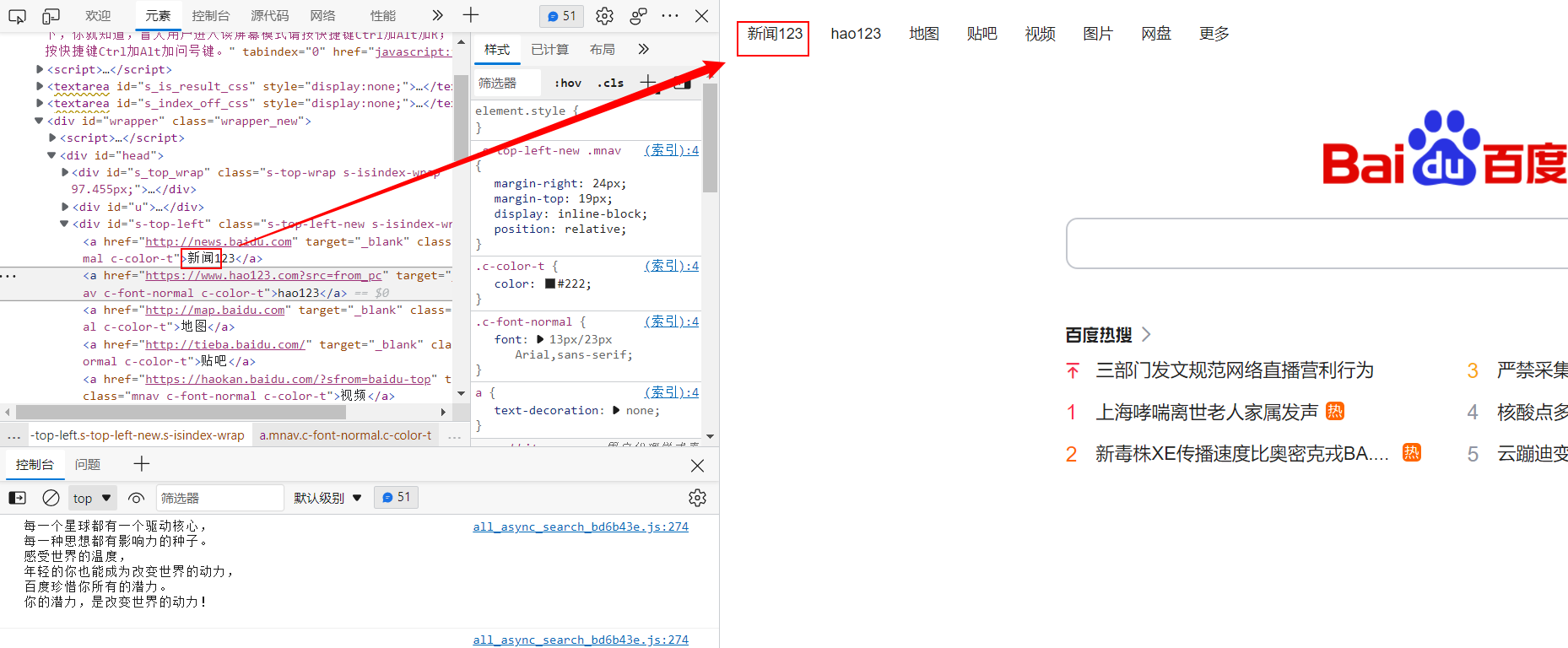Click the #222 color swatch

(x=550, y=283)
